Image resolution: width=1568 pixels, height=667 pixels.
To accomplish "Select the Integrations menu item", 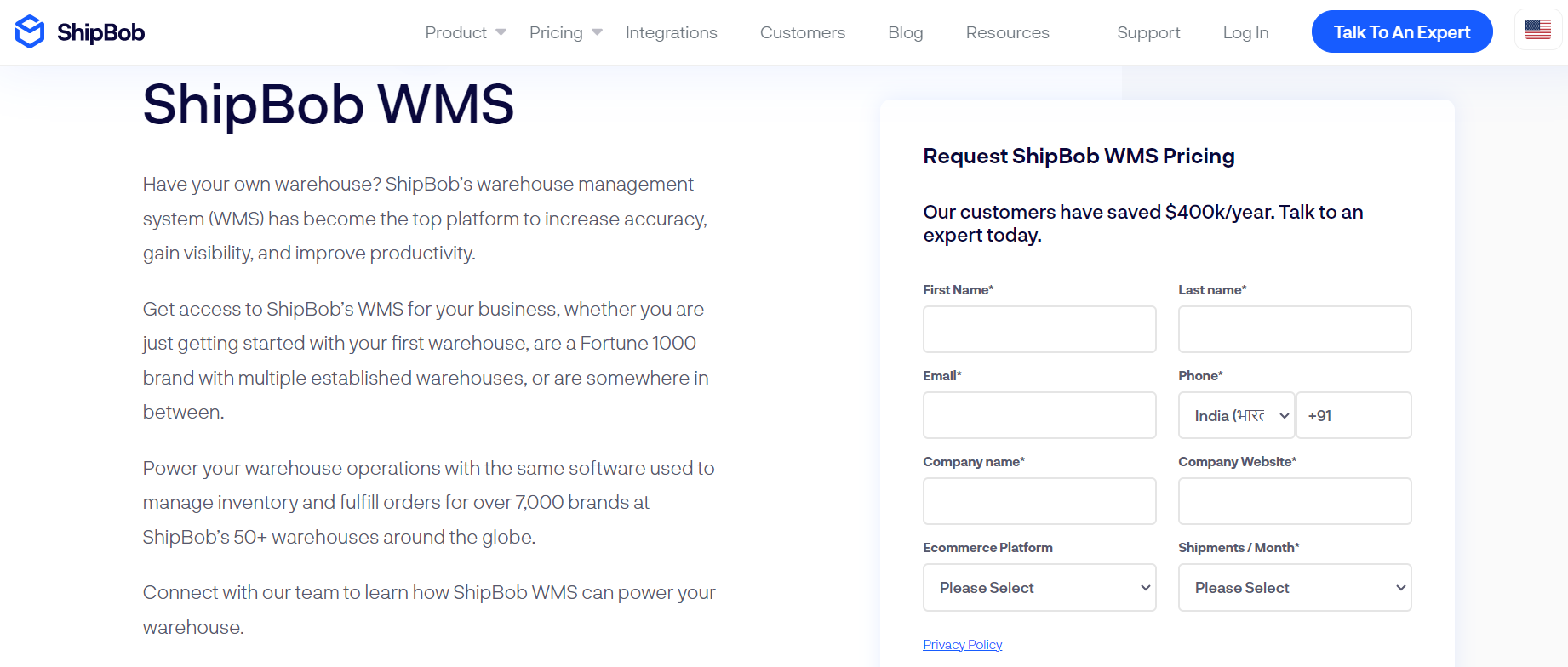I will [x=671, y=31].
